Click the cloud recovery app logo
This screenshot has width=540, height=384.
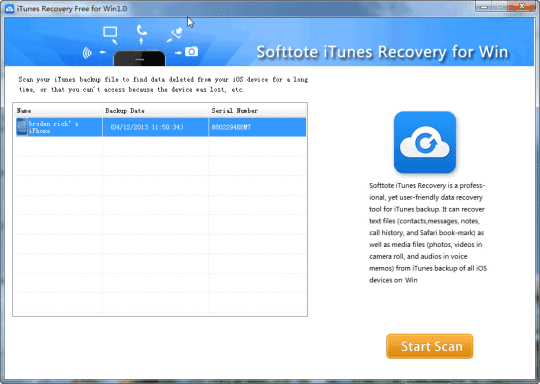(x=425, y=142)
